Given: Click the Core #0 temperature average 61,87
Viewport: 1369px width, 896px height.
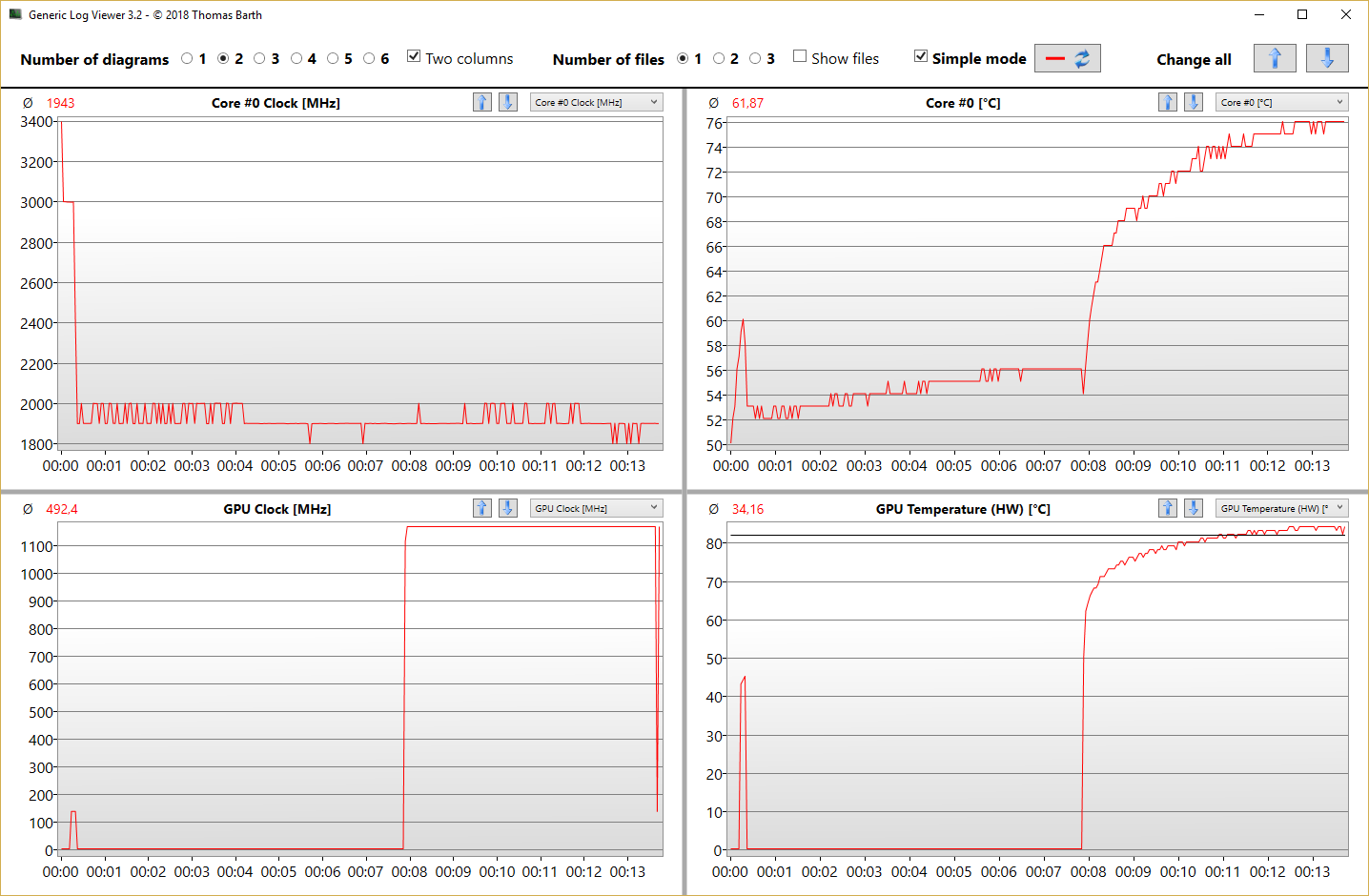Looking at the screenshot, I should [747, 103].
